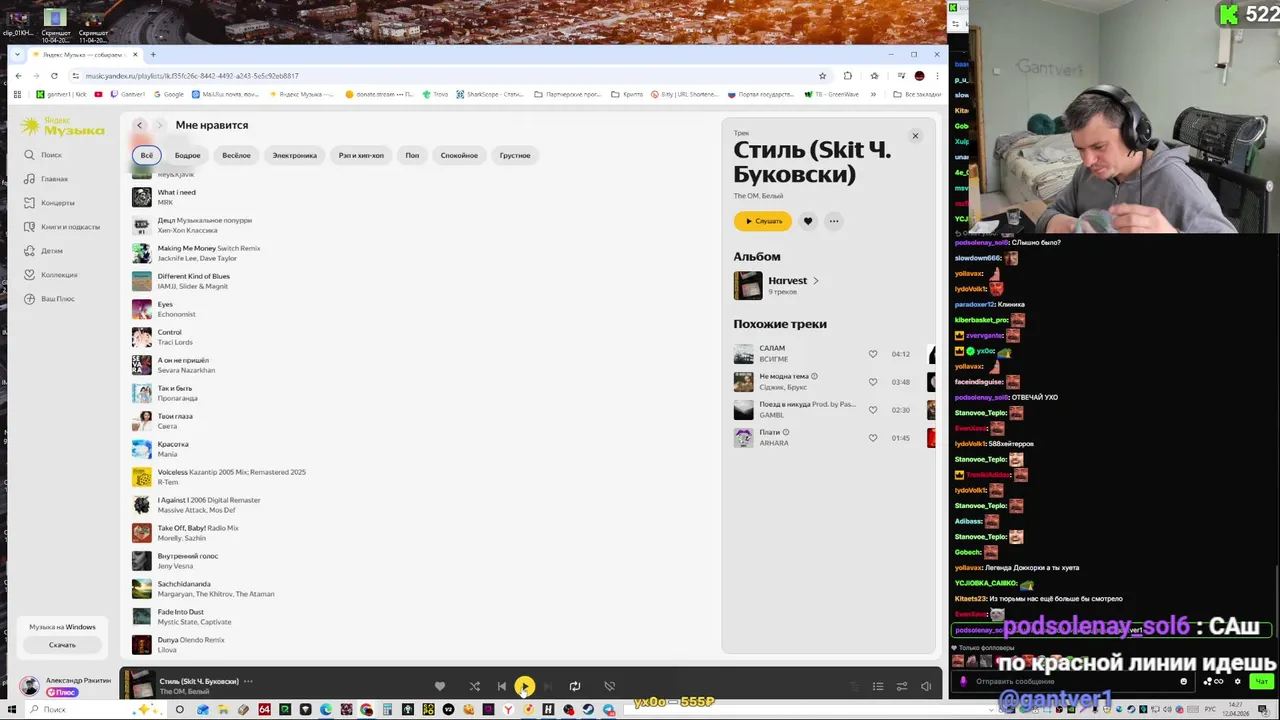The height and width of the screenshot is (720, 1280).
Task: Open the play queue list icon
Action: click(878, 686)
